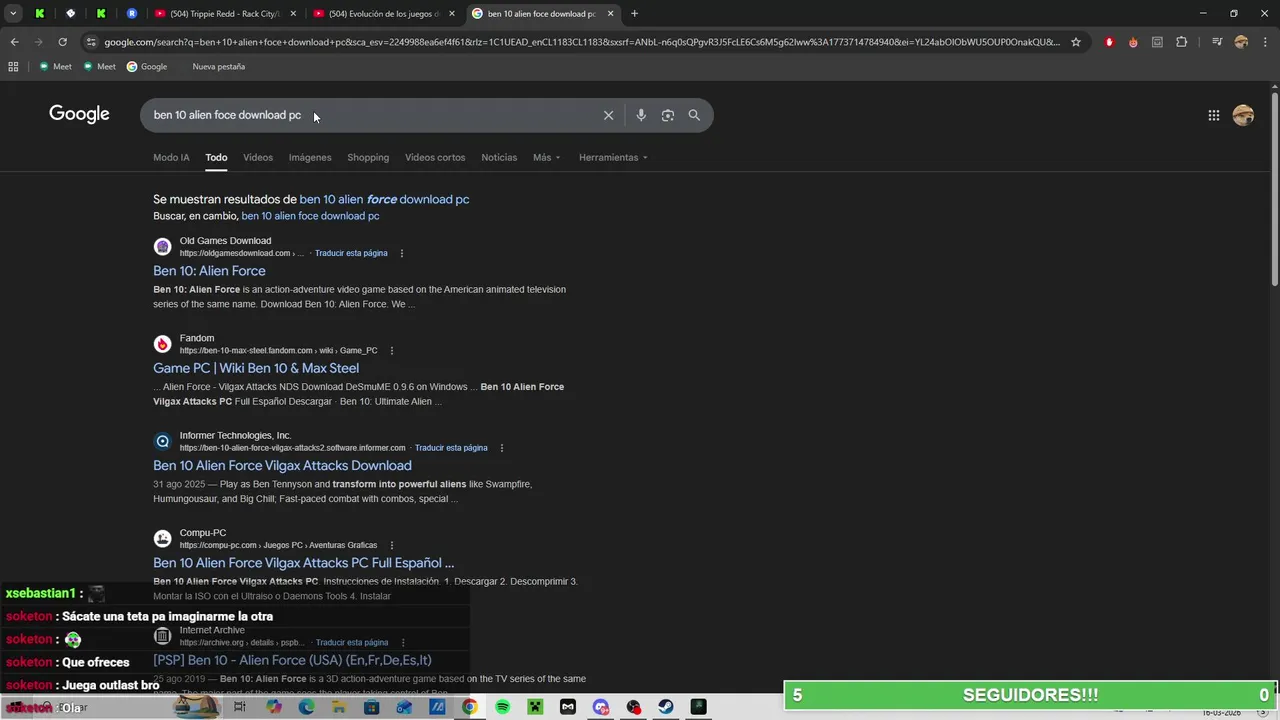Open Discord from the taskbar
Screen dimensions: 1280x720
(x=601, y=707)
